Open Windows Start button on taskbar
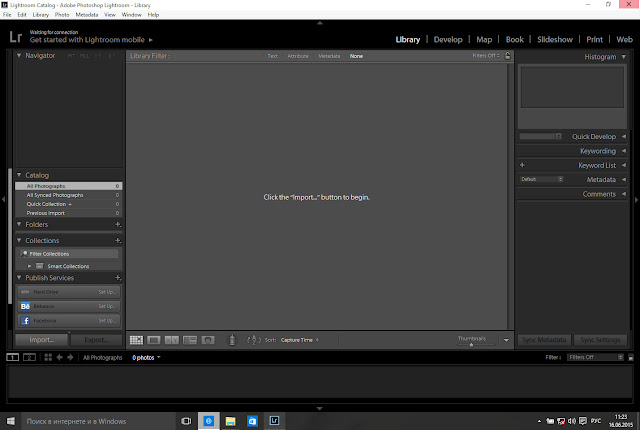 (11, 421)
